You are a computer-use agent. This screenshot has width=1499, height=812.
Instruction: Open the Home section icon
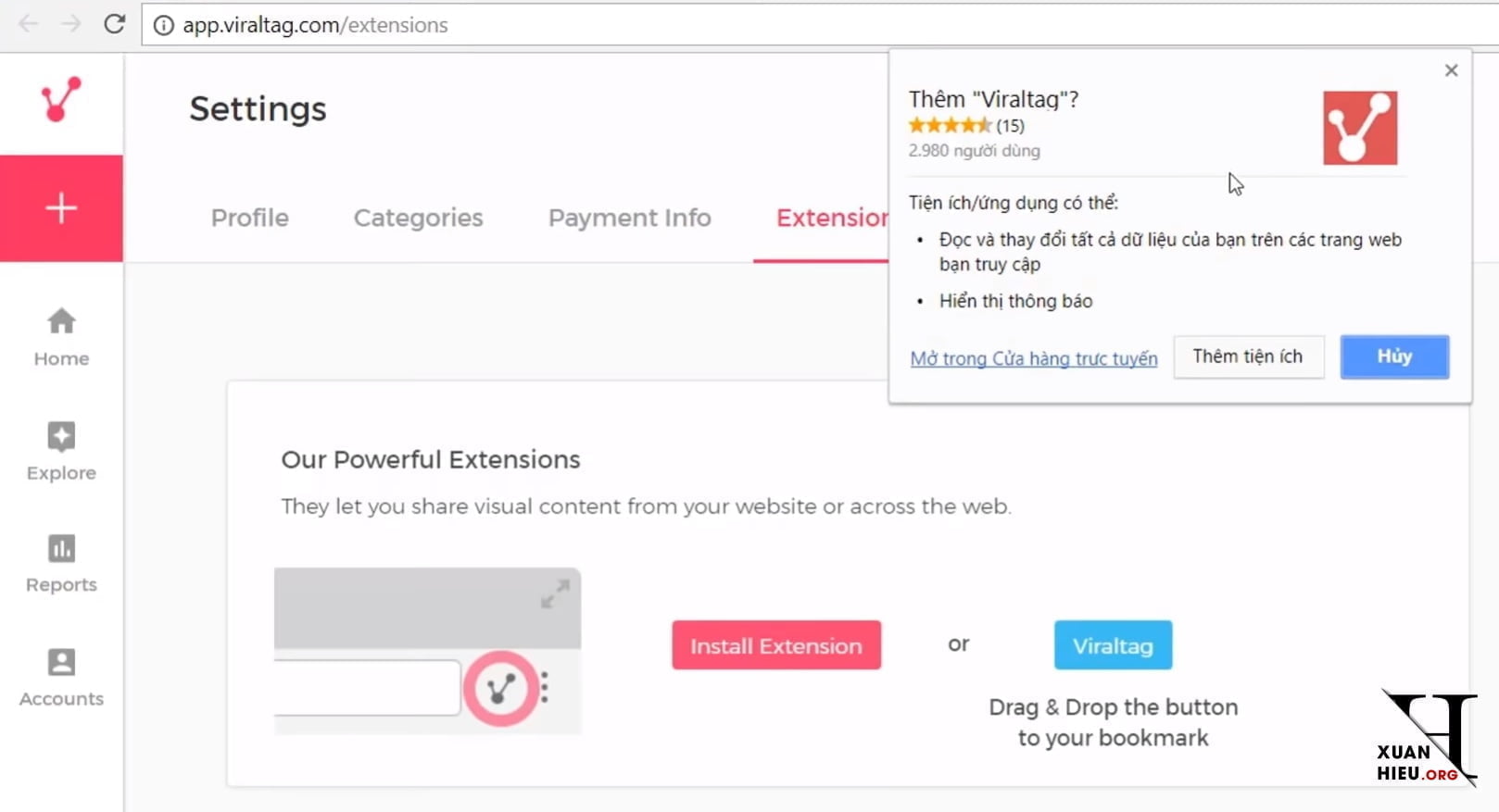pos(61,321)
